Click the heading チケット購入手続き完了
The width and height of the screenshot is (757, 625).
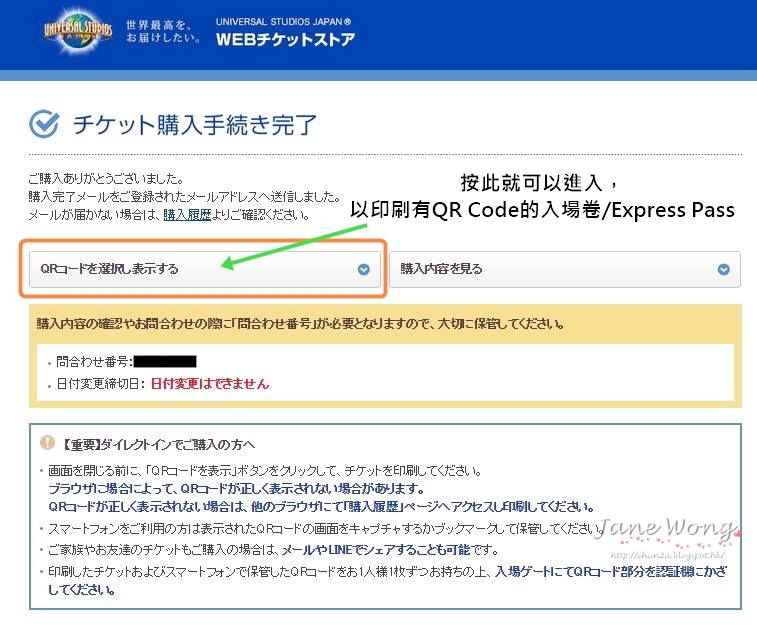coord(195,125)
